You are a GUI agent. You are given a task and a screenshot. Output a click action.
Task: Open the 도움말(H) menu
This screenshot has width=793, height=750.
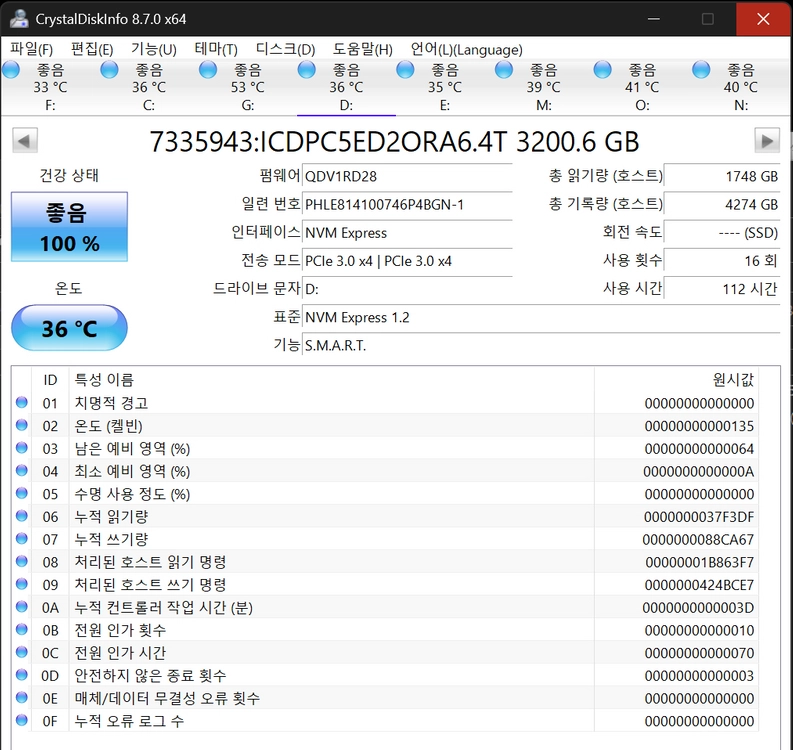click(x=363, y=49)
